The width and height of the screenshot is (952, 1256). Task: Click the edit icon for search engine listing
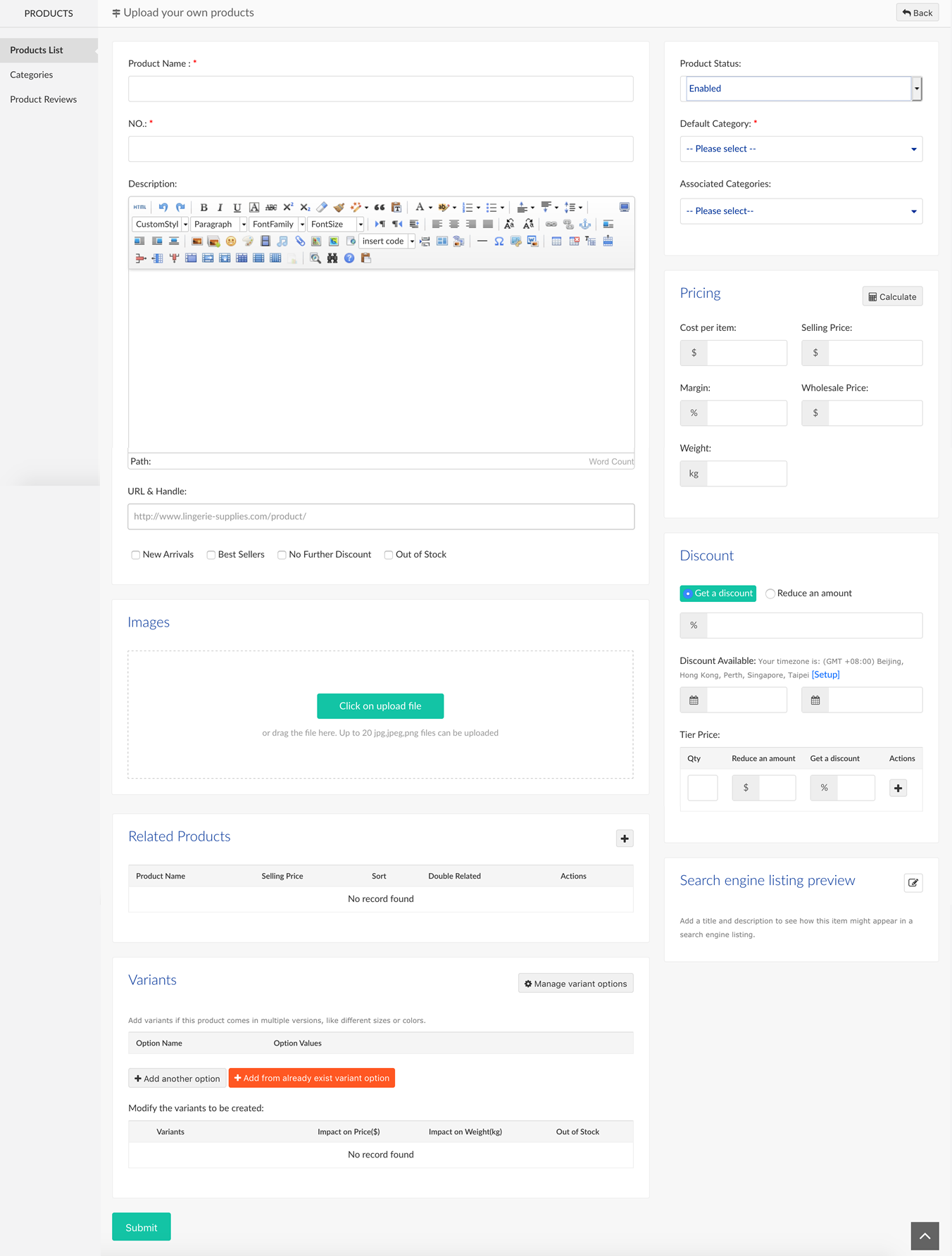pos(913,883)
